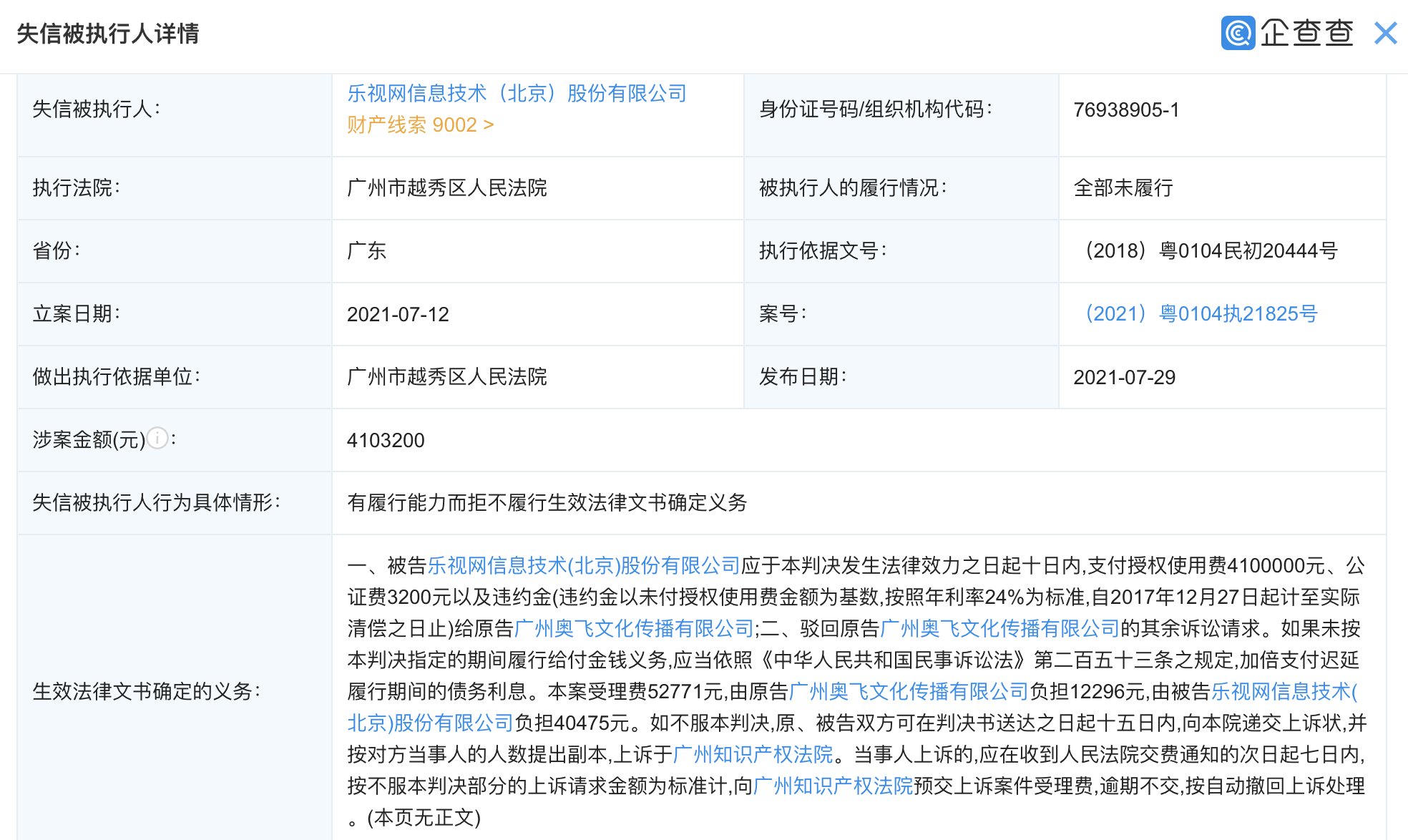Click 做出执行依据单位 value 广州市越秀区人民法院
1408x840 pixels.
coord(447,377)
